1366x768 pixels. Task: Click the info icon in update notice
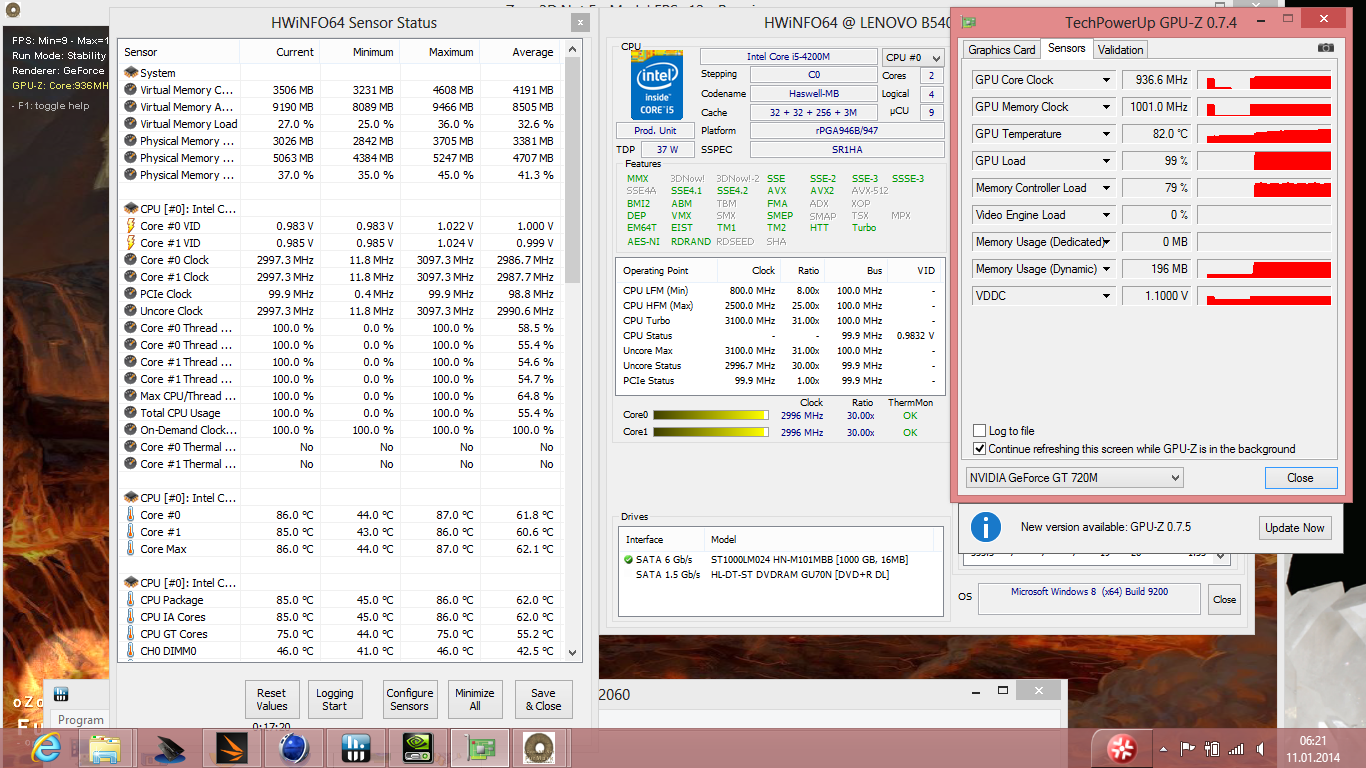tap(986, 527)
